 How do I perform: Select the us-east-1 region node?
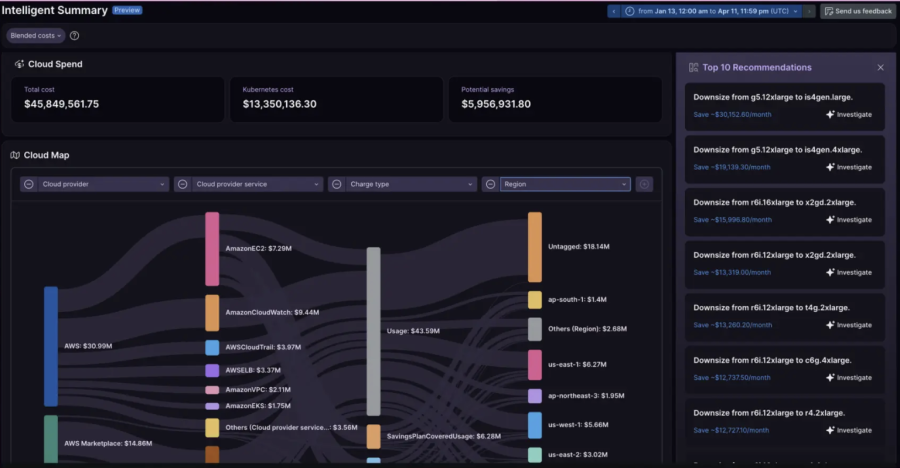(535, 365)
